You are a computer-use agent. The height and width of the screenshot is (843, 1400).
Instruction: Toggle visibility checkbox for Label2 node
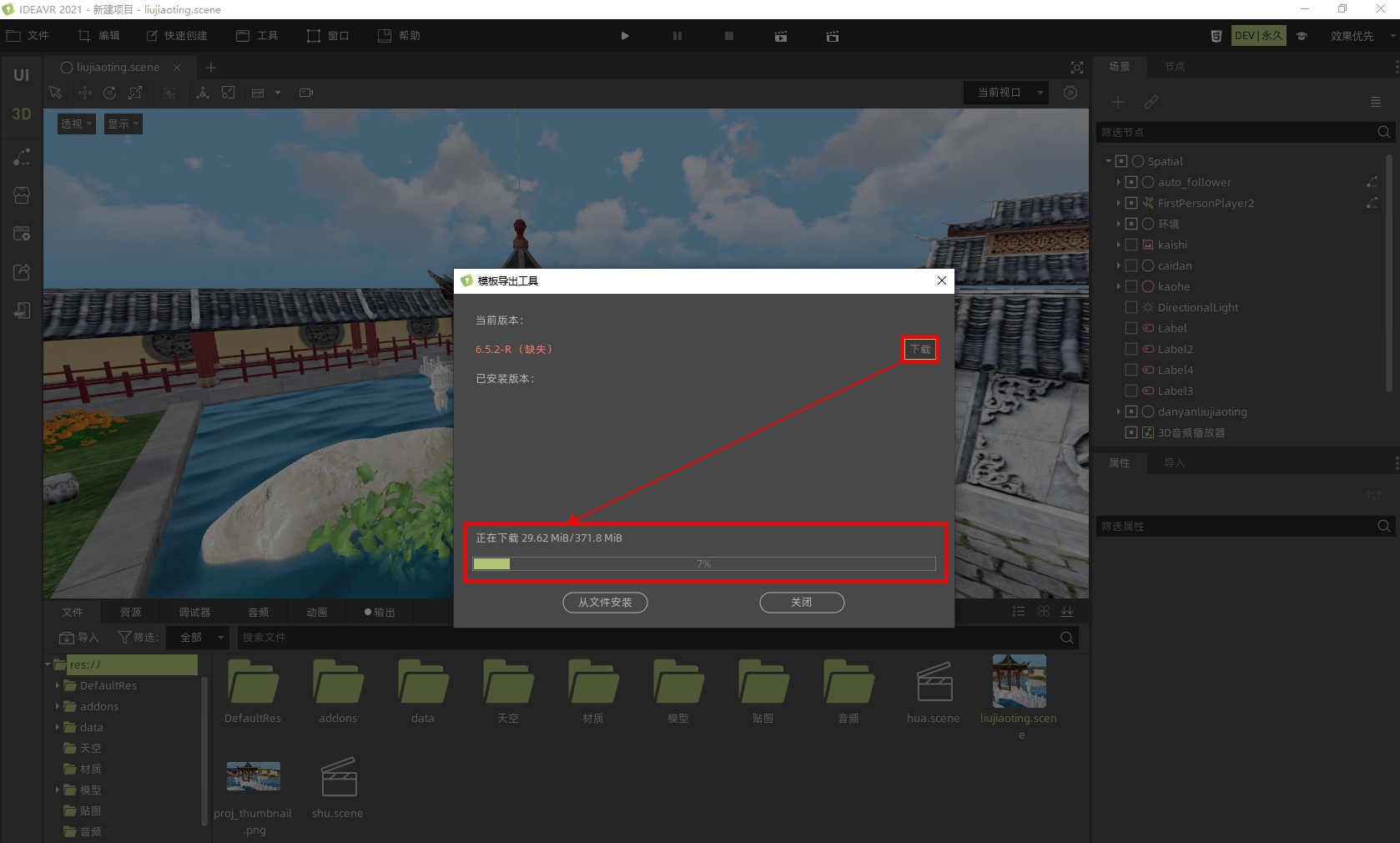pos(1131,349)
